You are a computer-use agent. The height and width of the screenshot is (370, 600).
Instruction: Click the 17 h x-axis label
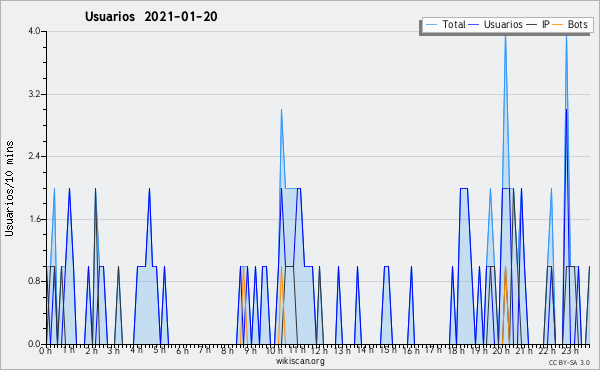coord(434,350)
